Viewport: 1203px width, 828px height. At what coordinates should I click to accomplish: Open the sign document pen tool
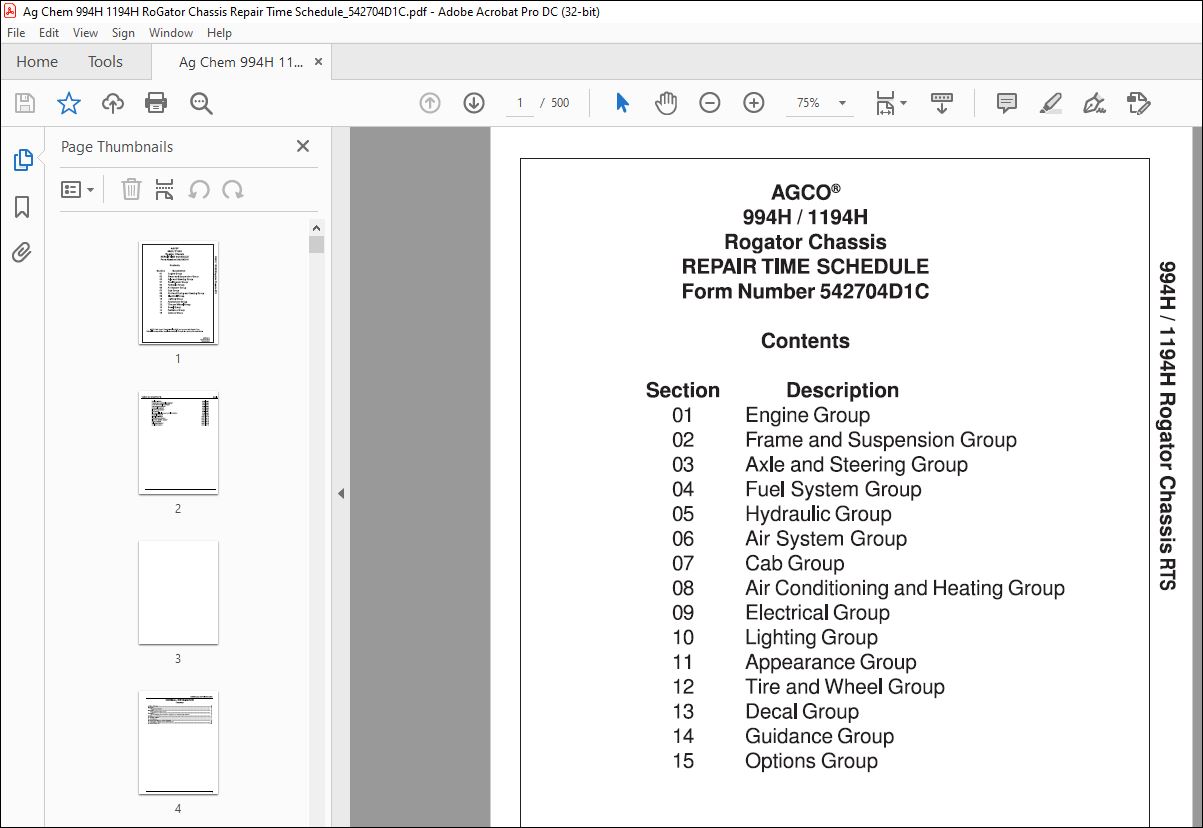(1095, 103)
